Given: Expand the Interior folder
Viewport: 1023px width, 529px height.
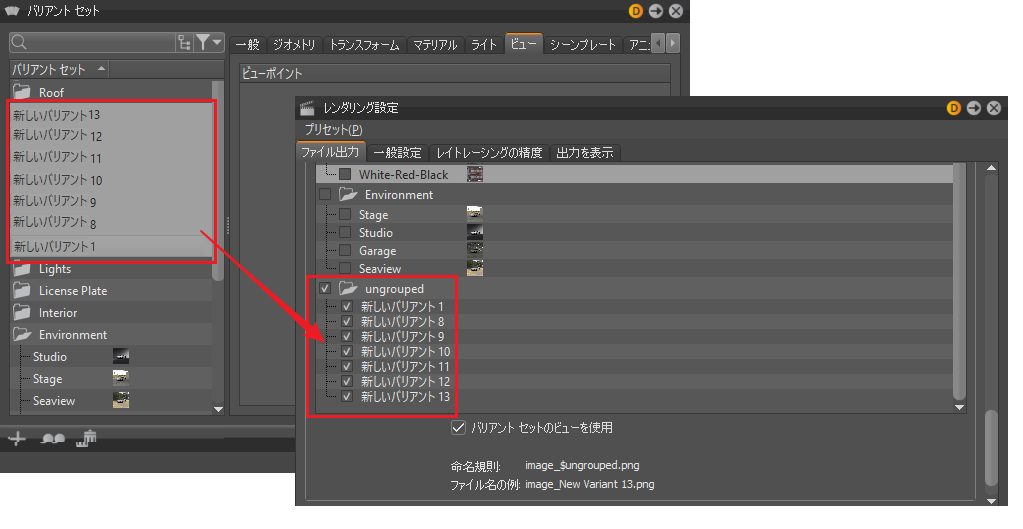Looking at the screenshot, I should (x=22, y=312).
